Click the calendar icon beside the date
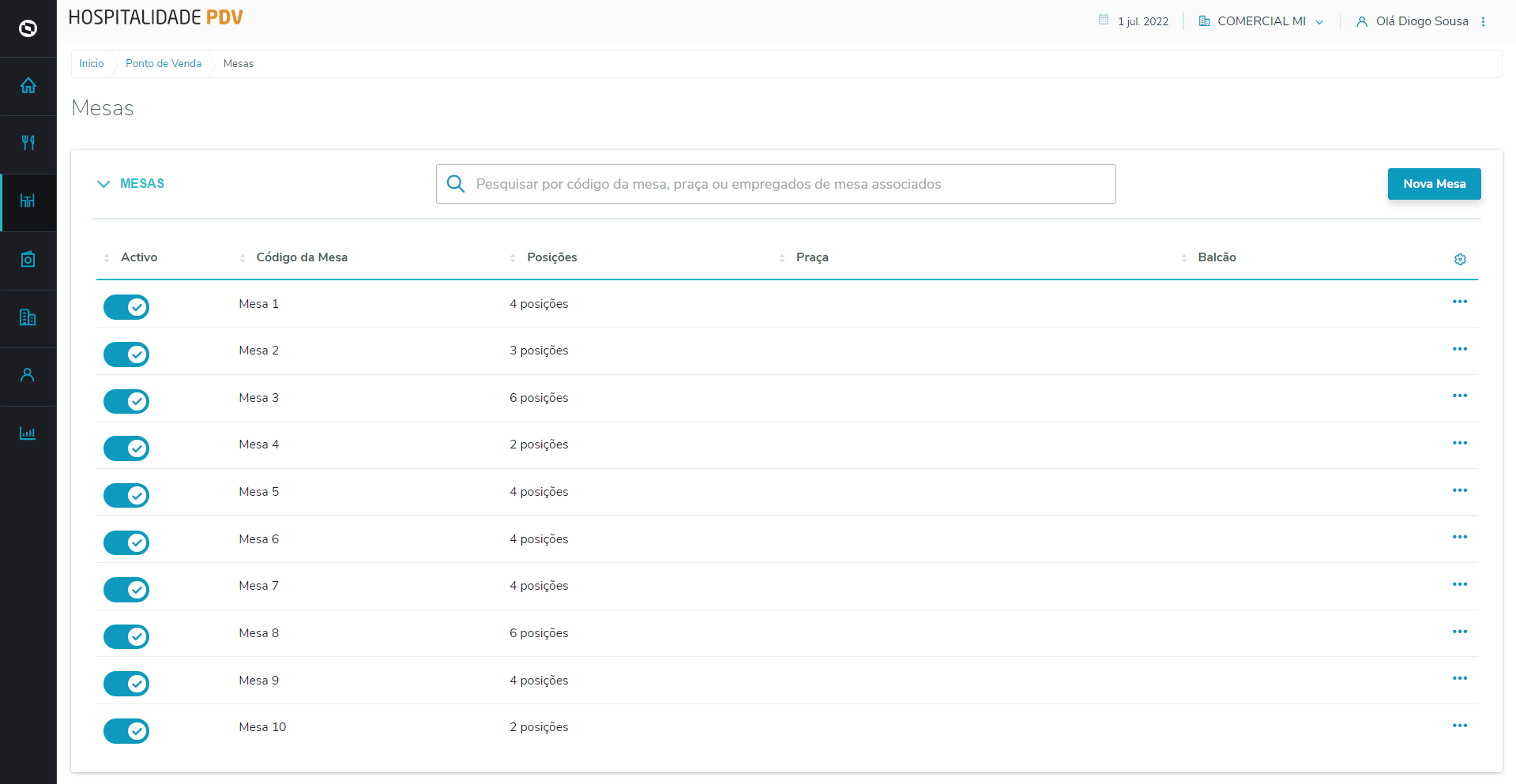 point(1103,21)
